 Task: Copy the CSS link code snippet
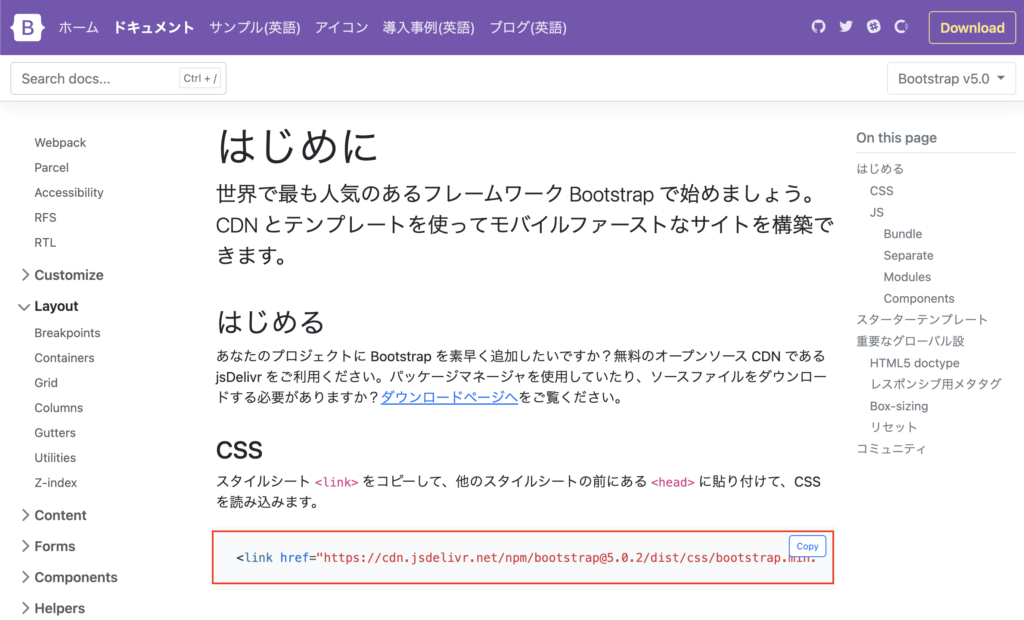click(x=807, y=546)
